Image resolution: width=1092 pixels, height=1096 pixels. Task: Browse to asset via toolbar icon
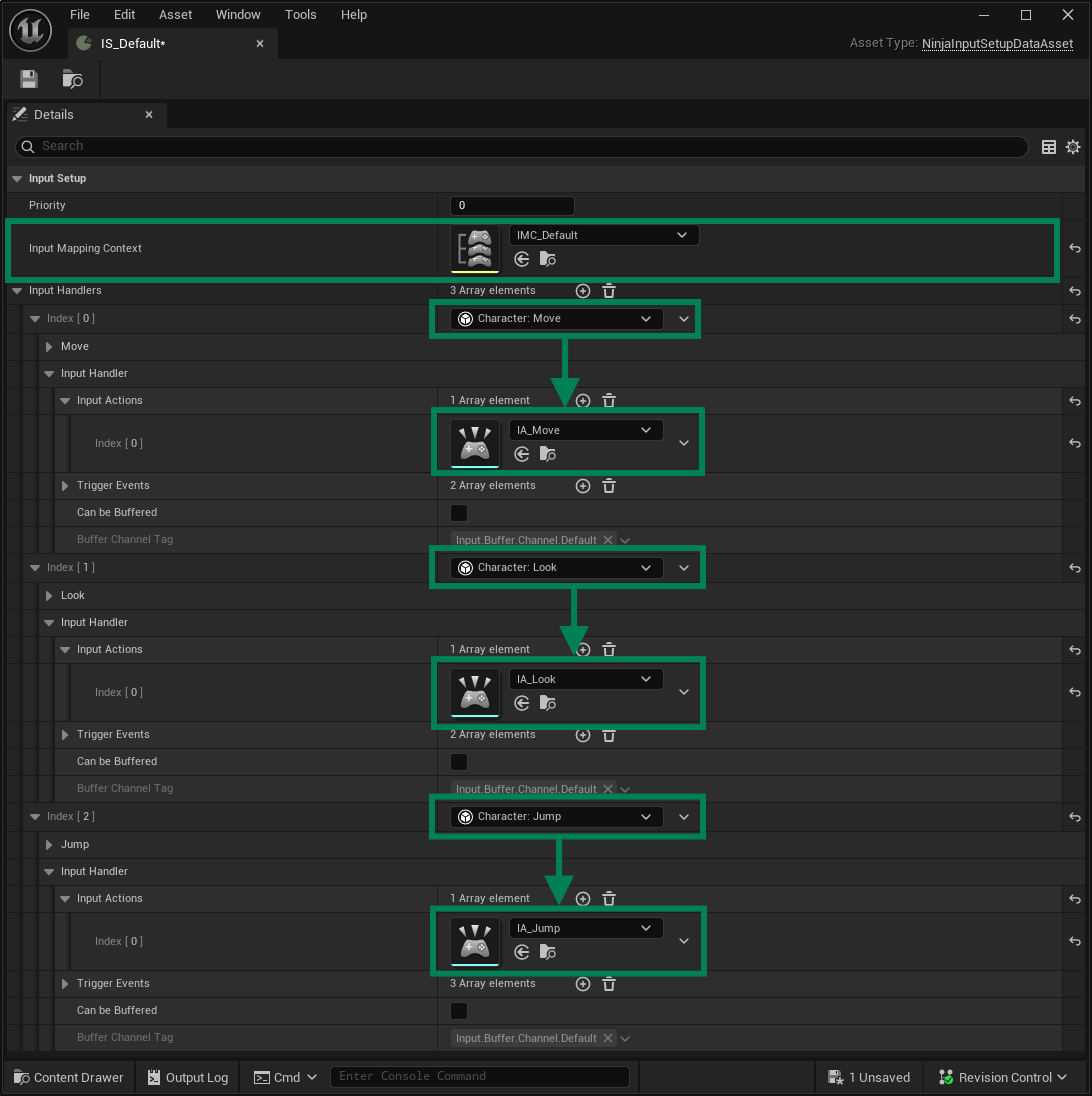[x=70, y=79]
